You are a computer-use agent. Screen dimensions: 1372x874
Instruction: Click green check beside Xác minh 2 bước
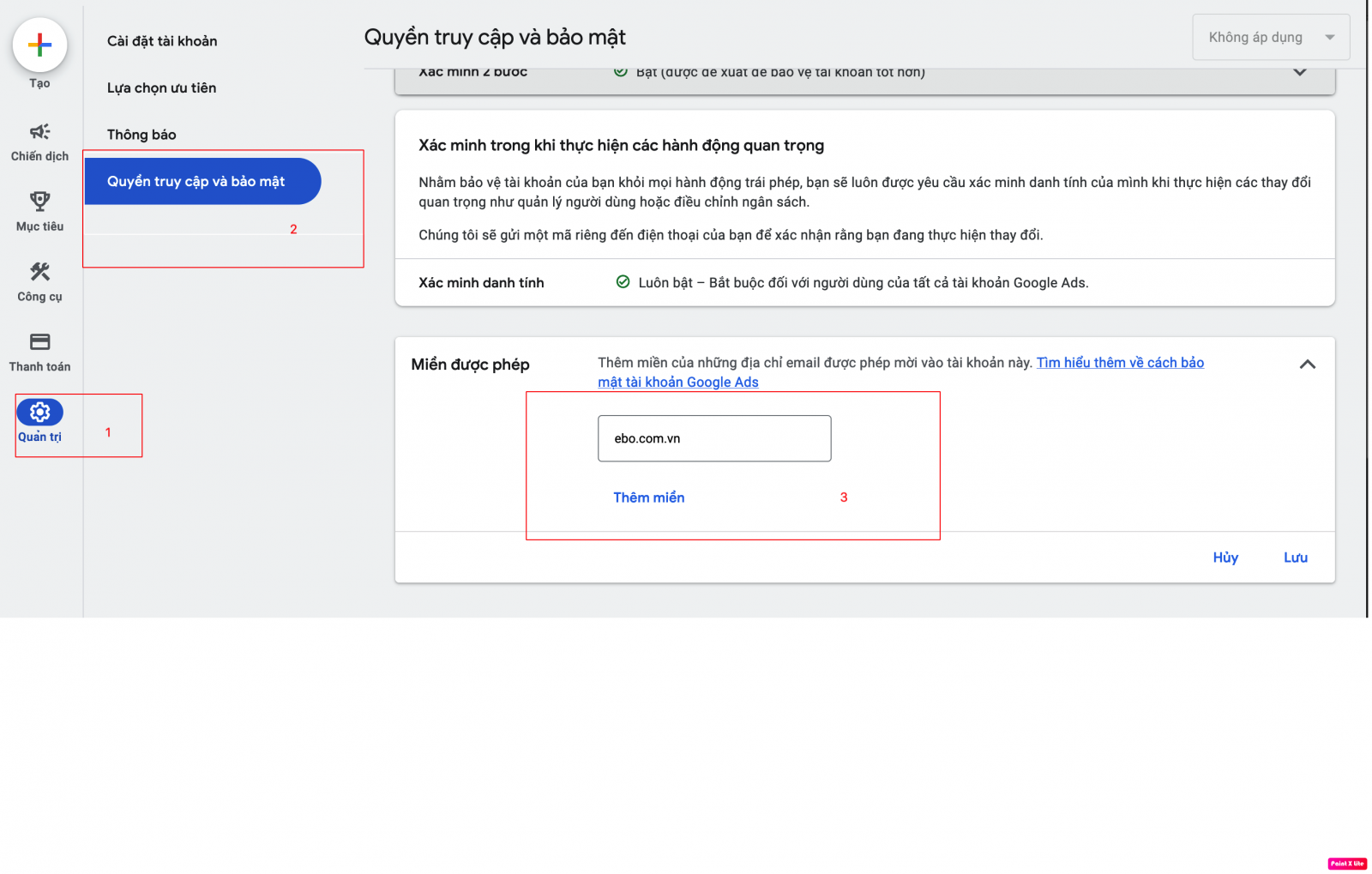point(621,72)
